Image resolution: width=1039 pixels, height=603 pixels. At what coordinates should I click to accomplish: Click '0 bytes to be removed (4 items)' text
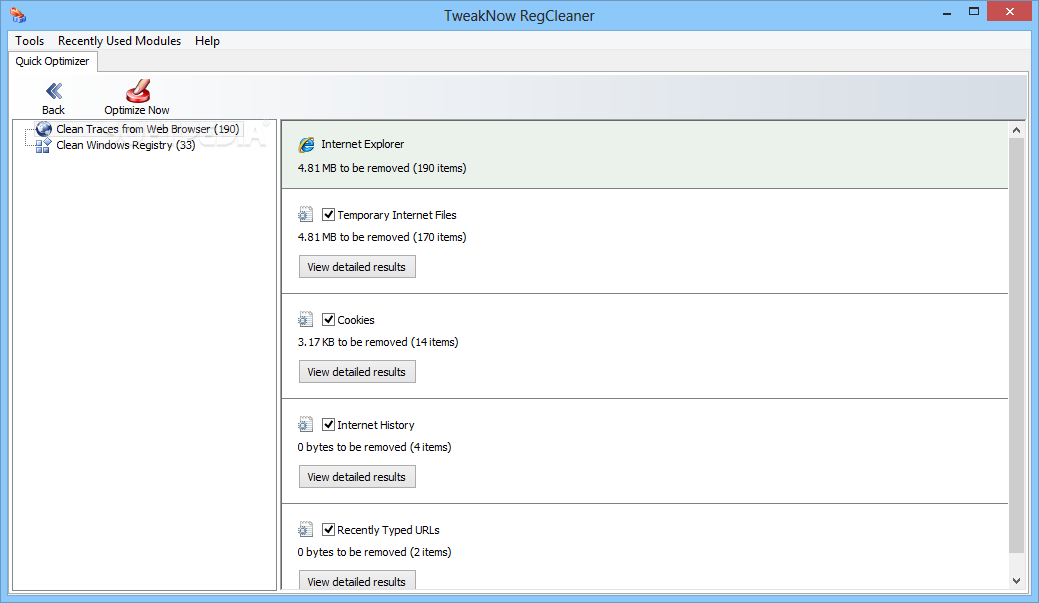click(374, 447)
